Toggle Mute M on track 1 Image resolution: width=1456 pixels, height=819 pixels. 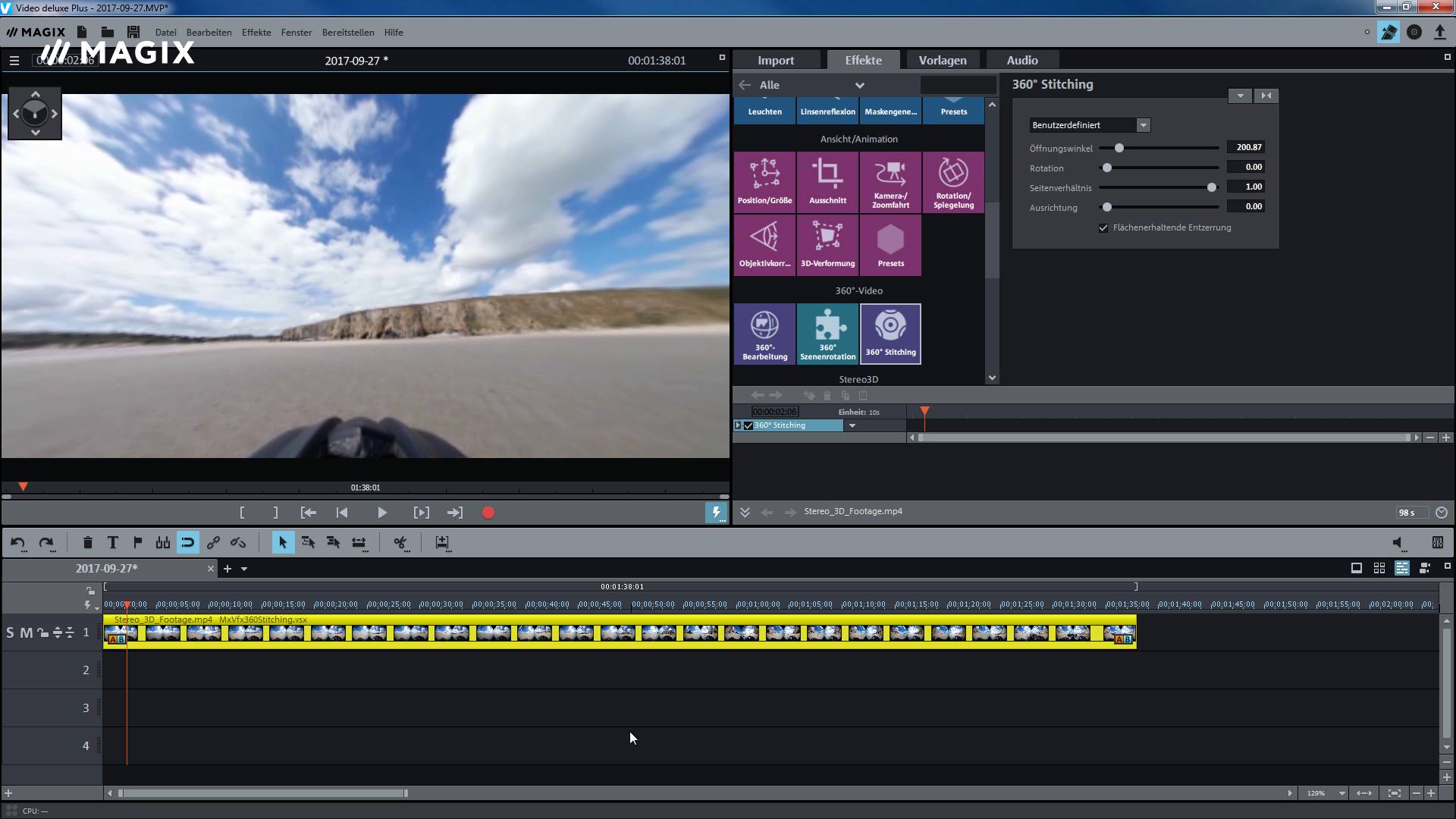(26, 632)
